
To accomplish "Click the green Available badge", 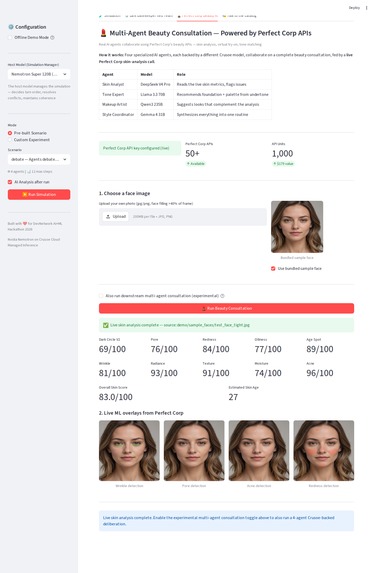I will (x=196, y=164).
